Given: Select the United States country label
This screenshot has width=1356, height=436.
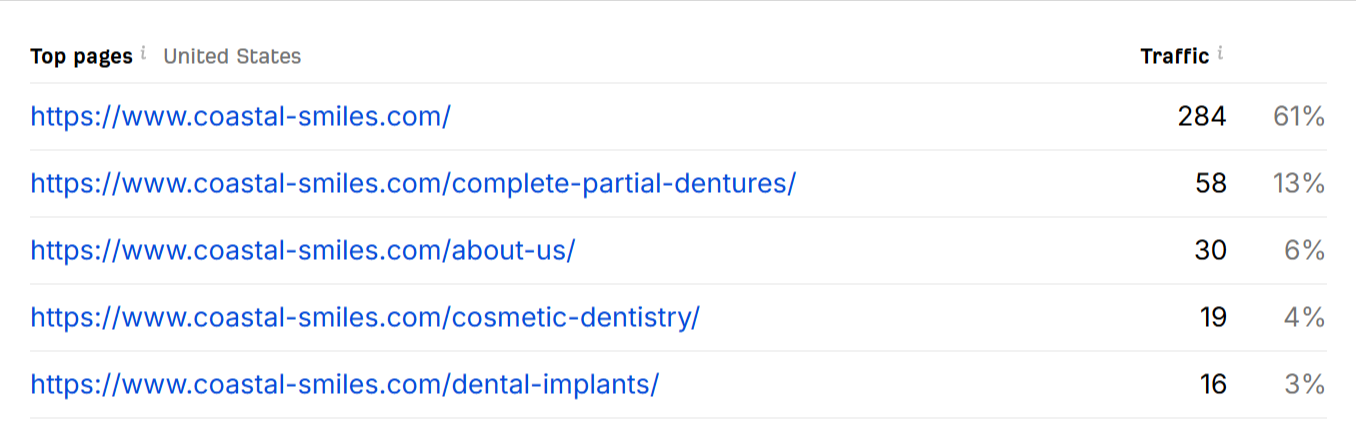Looking at the screenshot, I should click(x=232, y=56).
